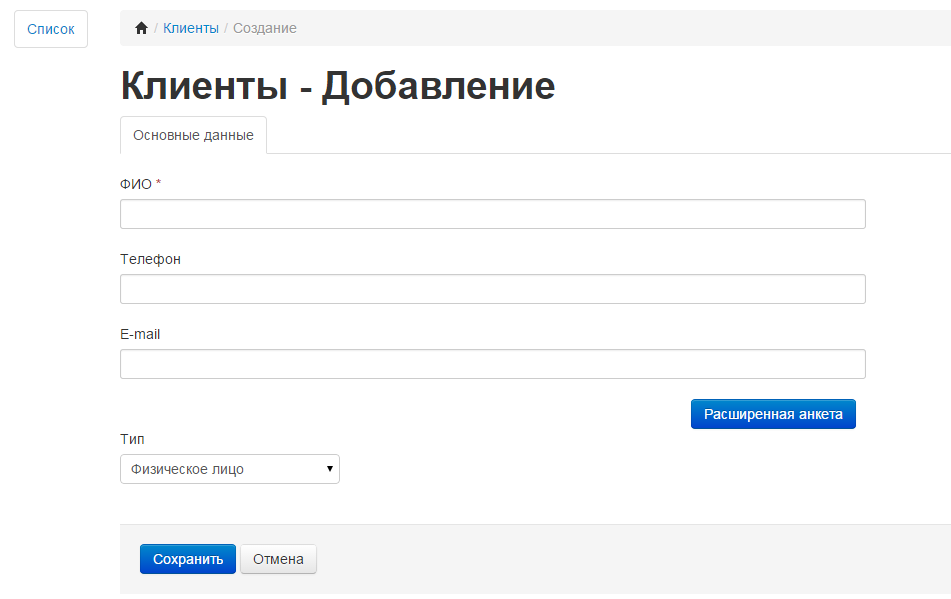Select the E-mail input box
Image resolution: width=951 pixels, height=599 pixels.
pyautogui.click(x=492, y=364)
